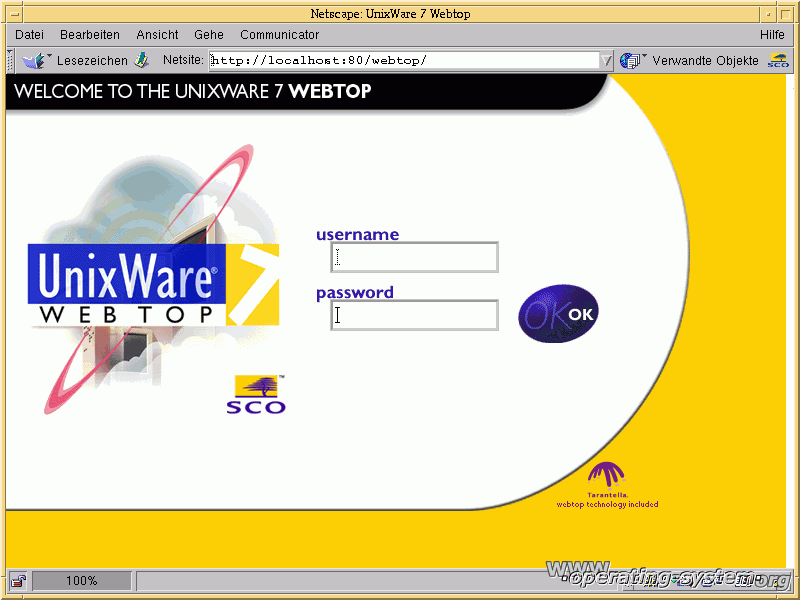Click into the password field
This screenshot has height=600, width=800.
(414, 315)
